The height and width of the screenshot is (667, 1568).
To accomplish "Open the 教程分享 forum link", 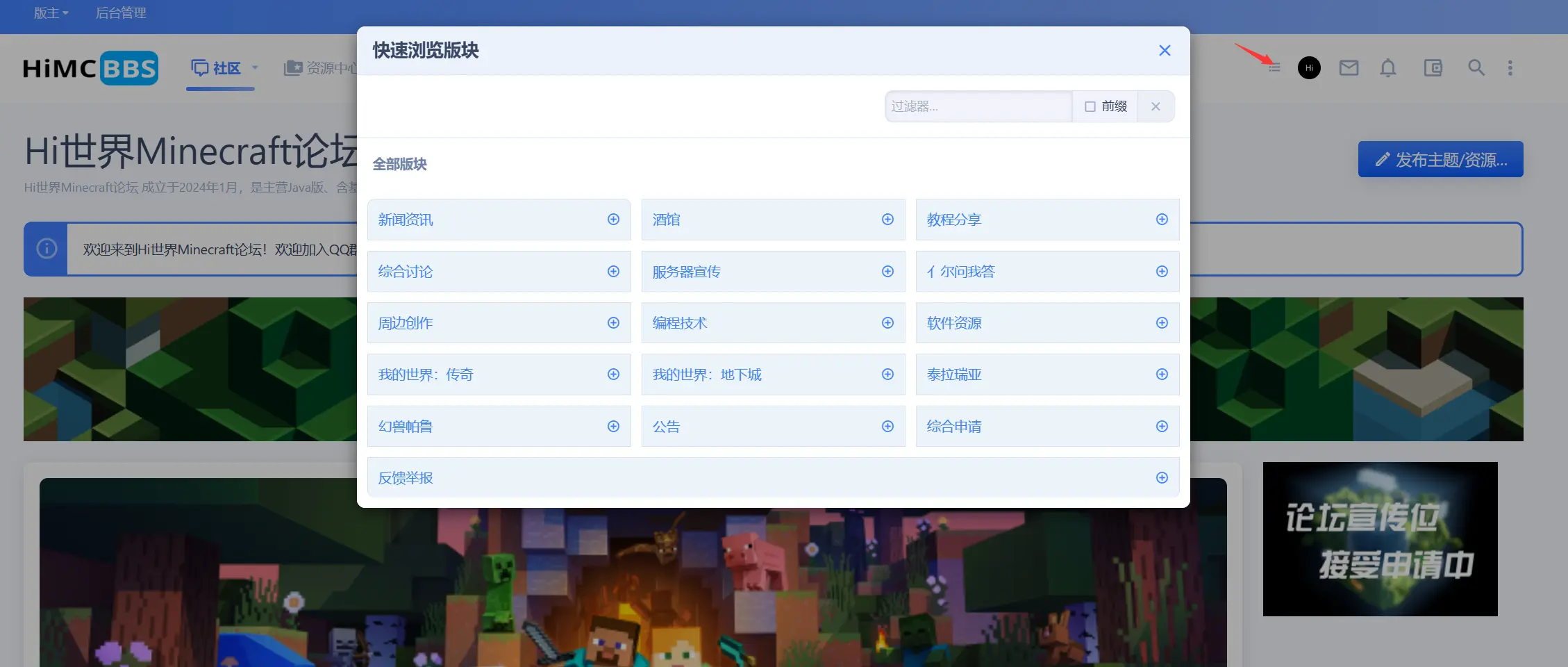I will pos(954,220).
